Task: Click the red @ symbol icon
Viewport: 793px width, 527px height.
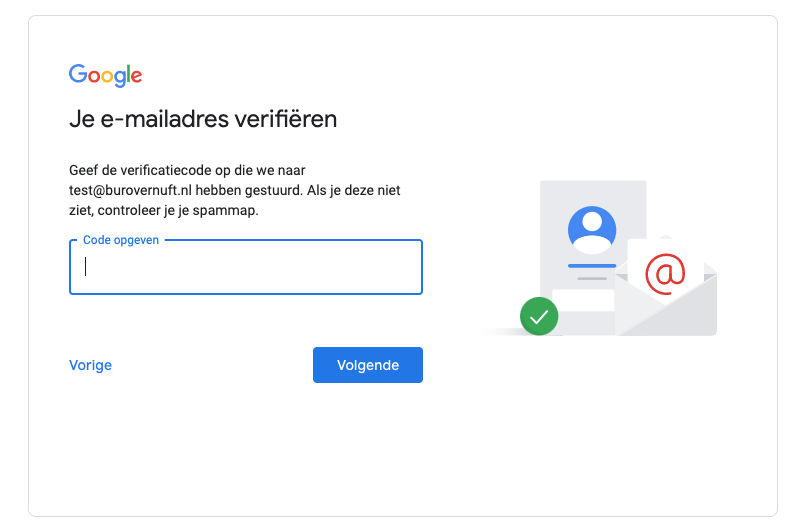Action: (664, 272)
